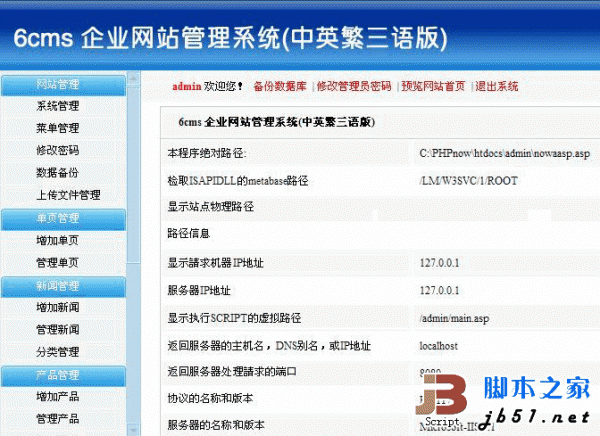Image resolution: width=600 pixels, height=436 pixels.
Task: Select the localhost value
Action: (x=439, y=346)
